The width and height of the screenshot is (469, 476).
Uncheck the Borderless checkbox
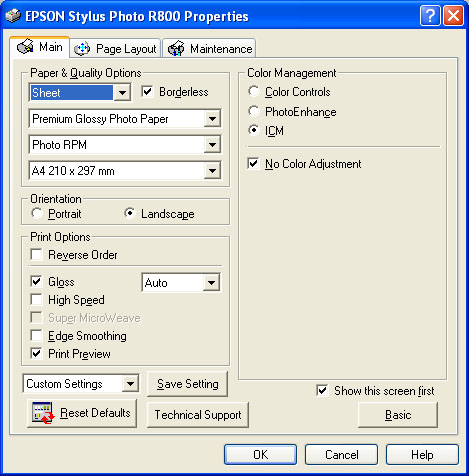coord(147,92)
